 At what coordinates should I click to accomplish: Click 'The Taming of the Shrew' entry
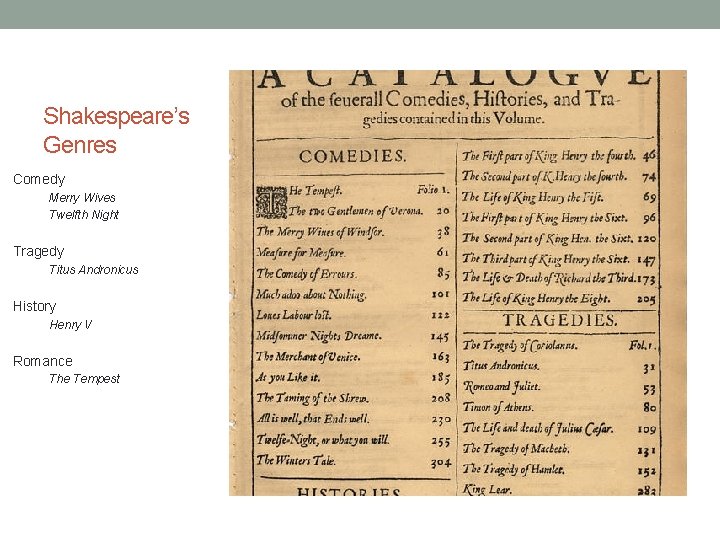312,398
